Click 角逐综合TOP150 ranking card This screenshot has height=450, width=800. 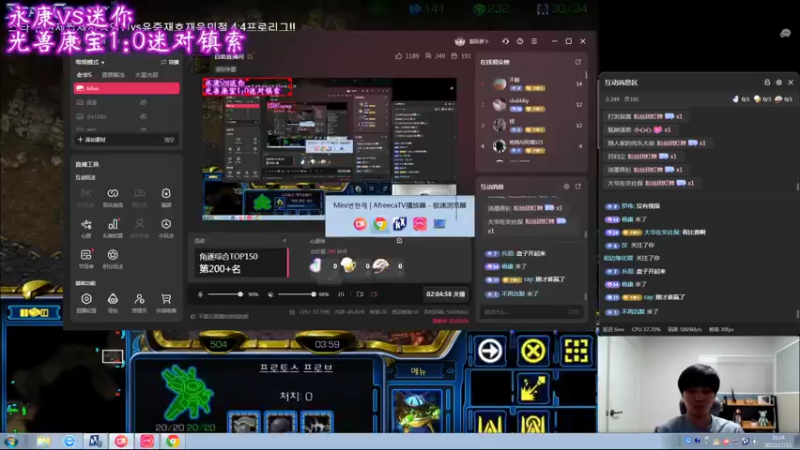(241, 263)
